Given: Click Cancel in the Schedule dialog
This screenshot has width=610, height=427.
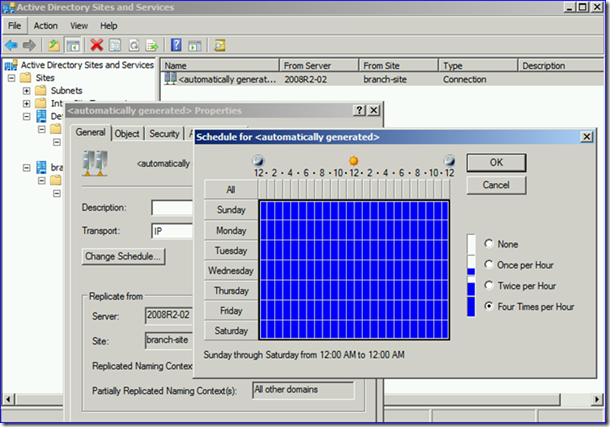Looking at the screenshot, I should [x=496, y=185].
